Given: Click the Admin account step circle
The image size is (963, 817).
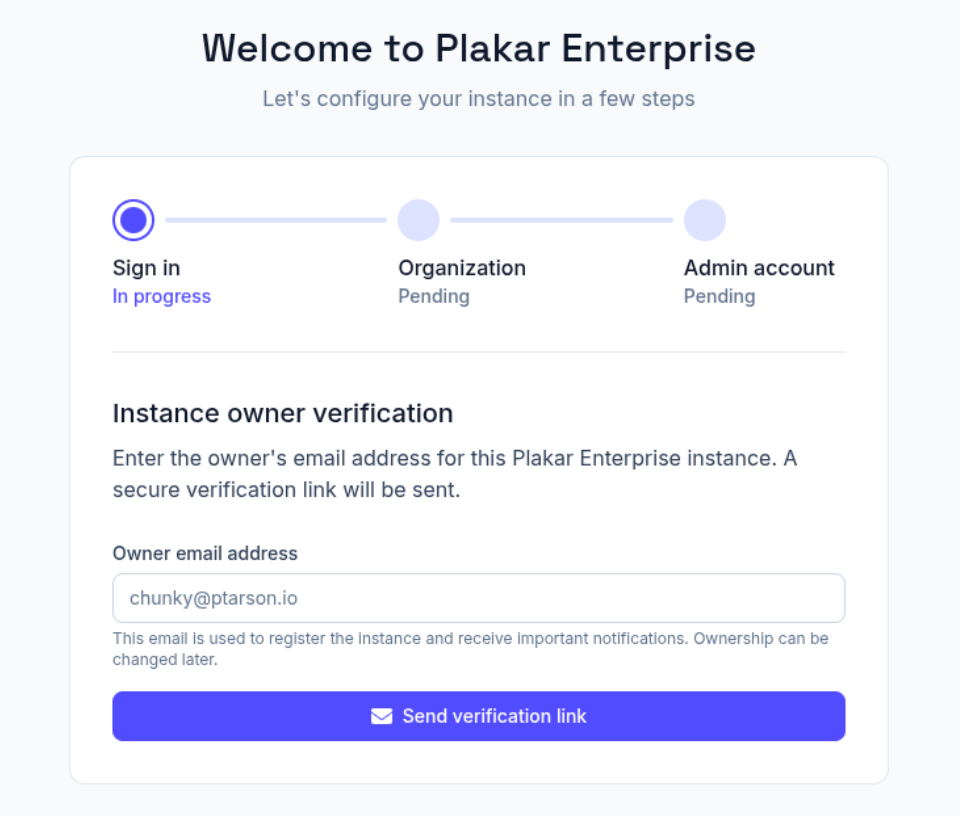Looking at the screenshot, I should point(704,220).
